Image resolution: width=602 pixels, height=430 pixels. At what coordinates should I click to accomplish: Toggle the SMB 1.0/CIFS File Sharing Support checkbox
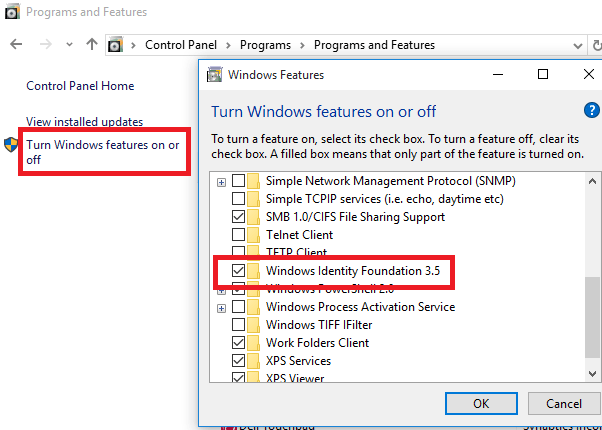point(238,217)
